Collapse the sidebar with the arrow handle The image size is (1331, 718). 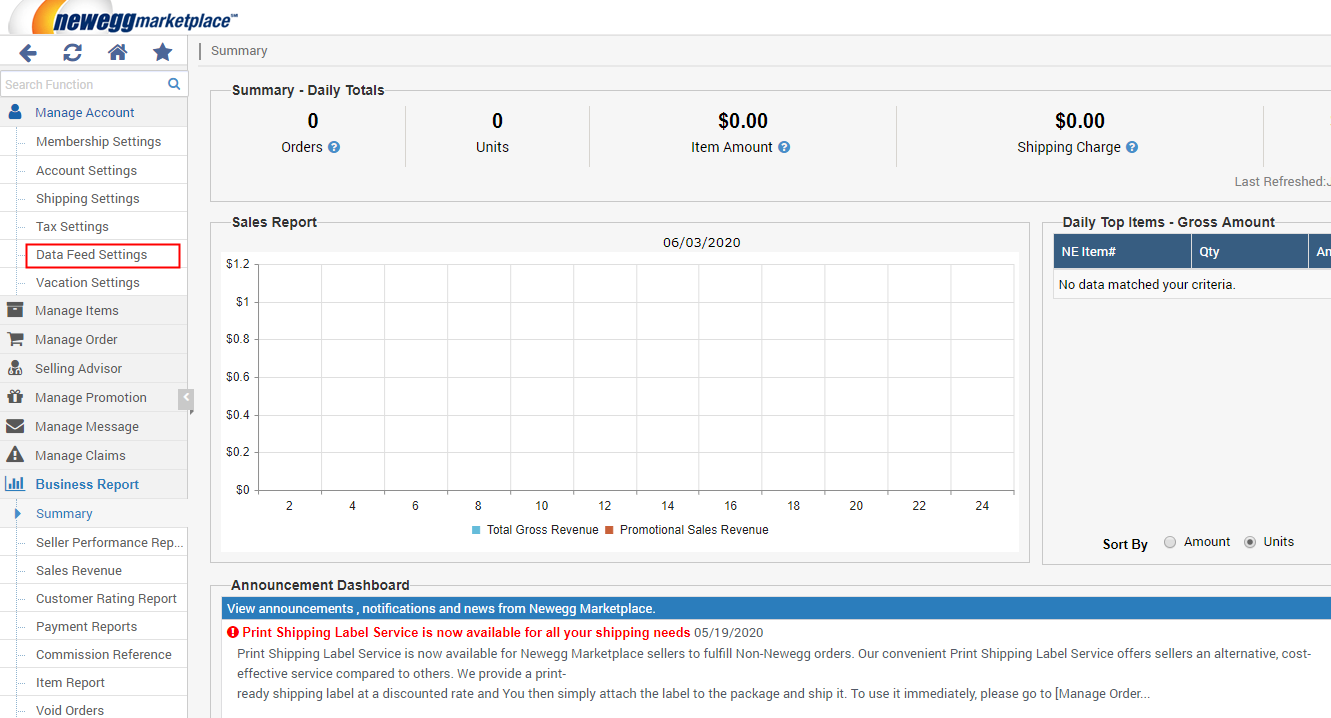point(186,400)
